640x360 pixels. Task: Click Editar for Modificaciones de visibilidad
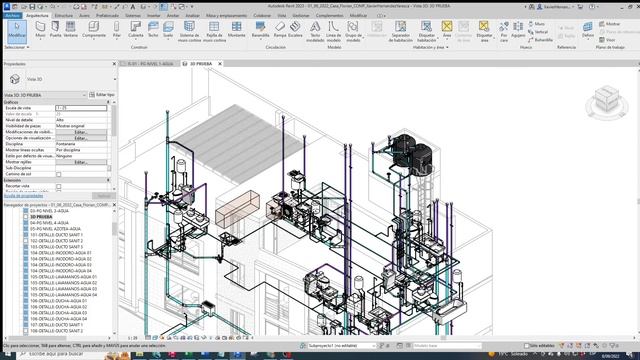[81, 132]
